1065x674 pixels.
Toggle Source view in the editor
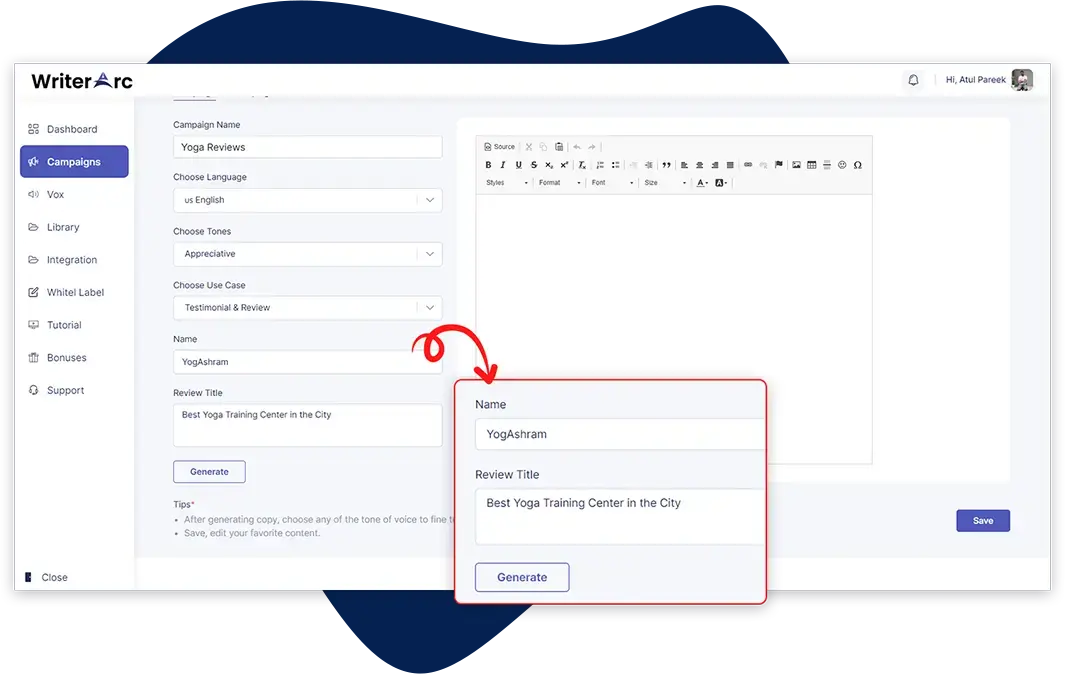pyautogui.click(x=500, y=147)
